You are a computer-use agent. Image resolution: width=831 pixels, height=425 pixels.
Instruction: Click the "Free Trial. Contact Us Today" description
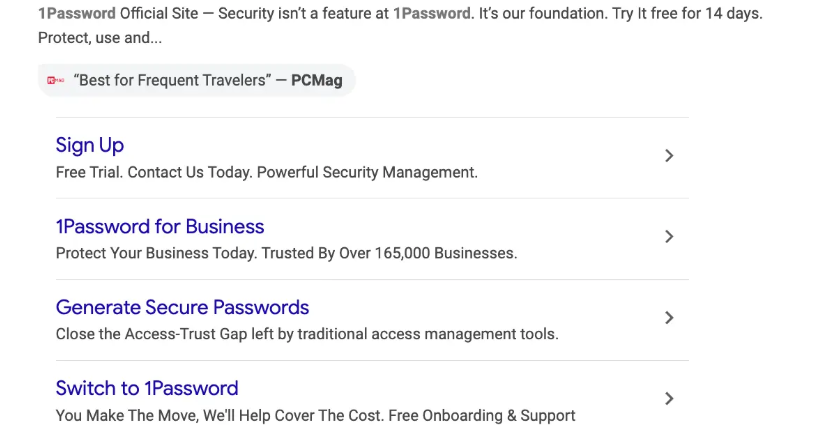pyautogui.click(x=266, y=172)
